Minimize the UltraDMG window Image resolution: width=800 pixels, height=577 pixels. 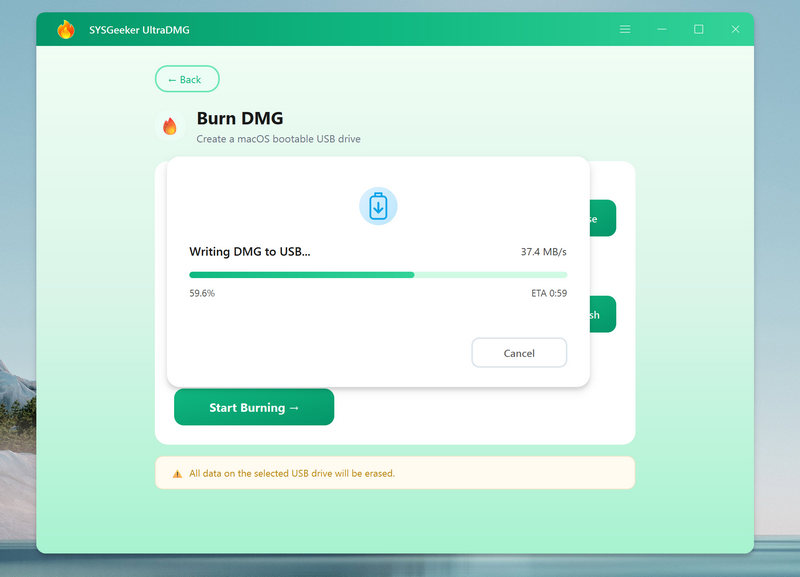click(x=662, y=30)
